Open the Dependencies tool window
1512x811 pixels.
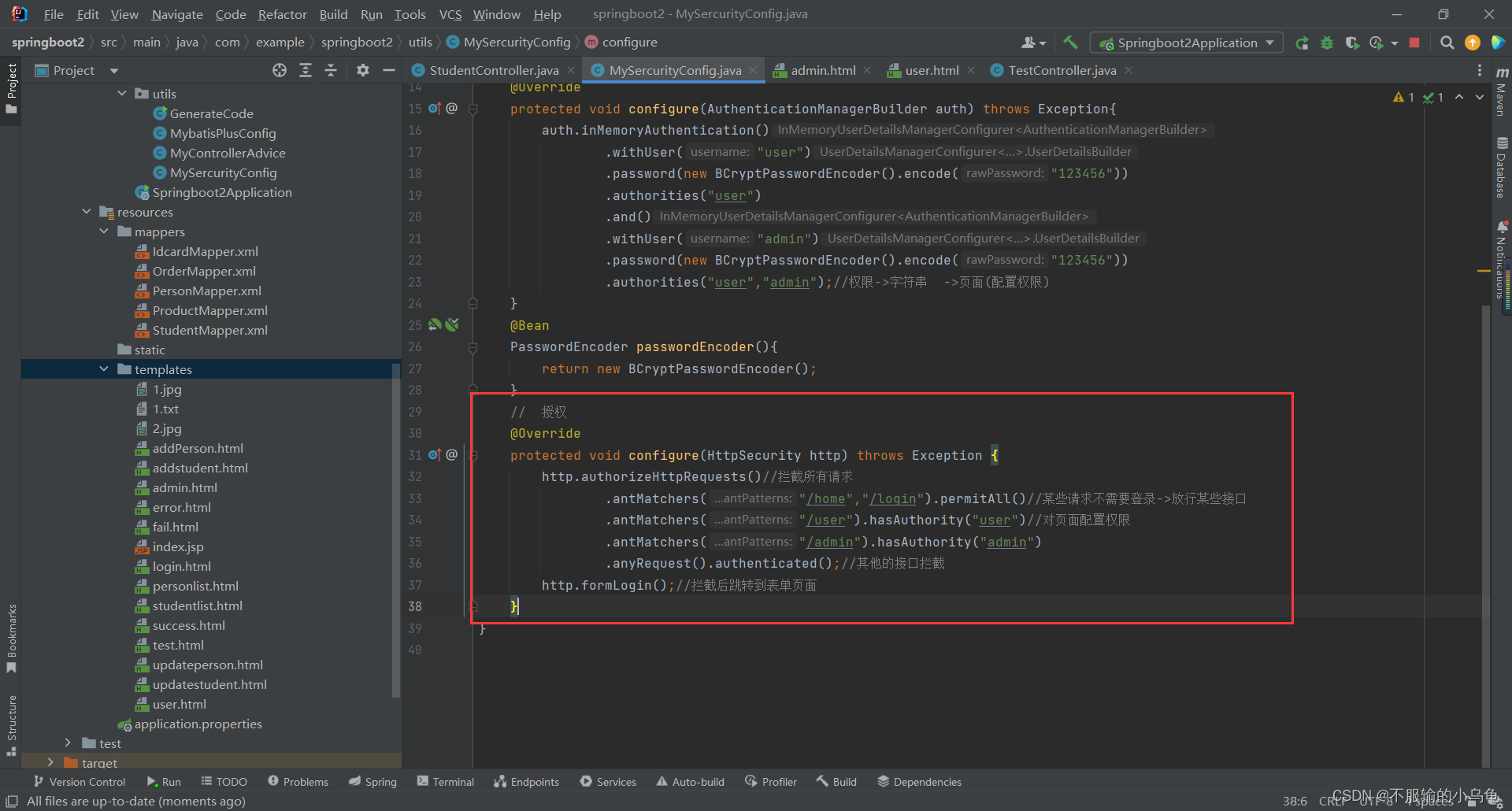click(x=919, y=782)
